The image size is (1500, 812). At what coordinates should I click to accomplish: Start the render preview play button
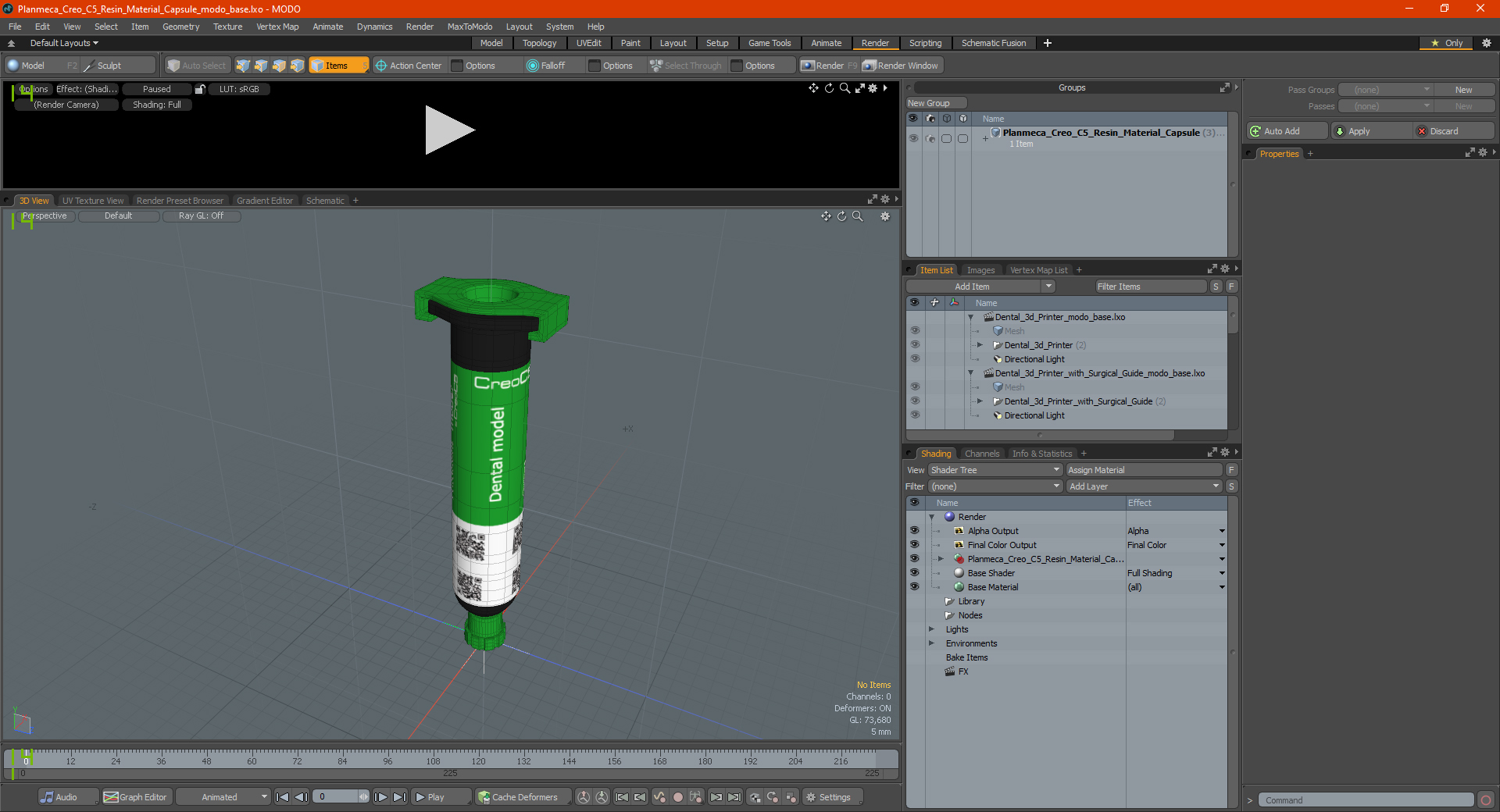449,130
